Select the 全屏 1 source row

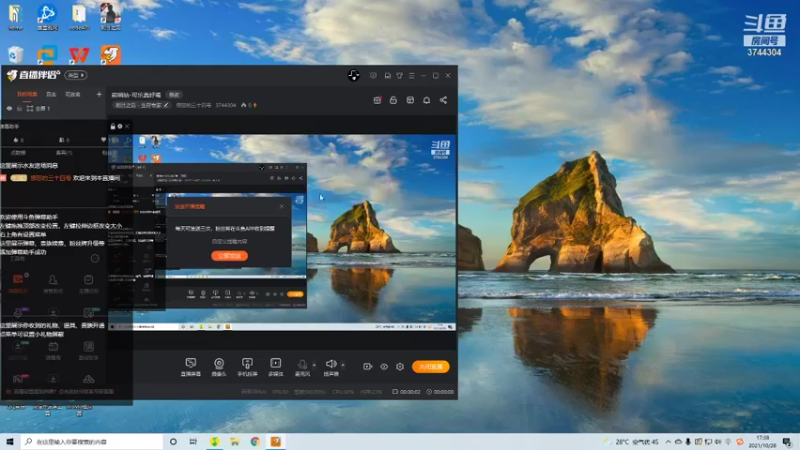(x=54, y=109)
